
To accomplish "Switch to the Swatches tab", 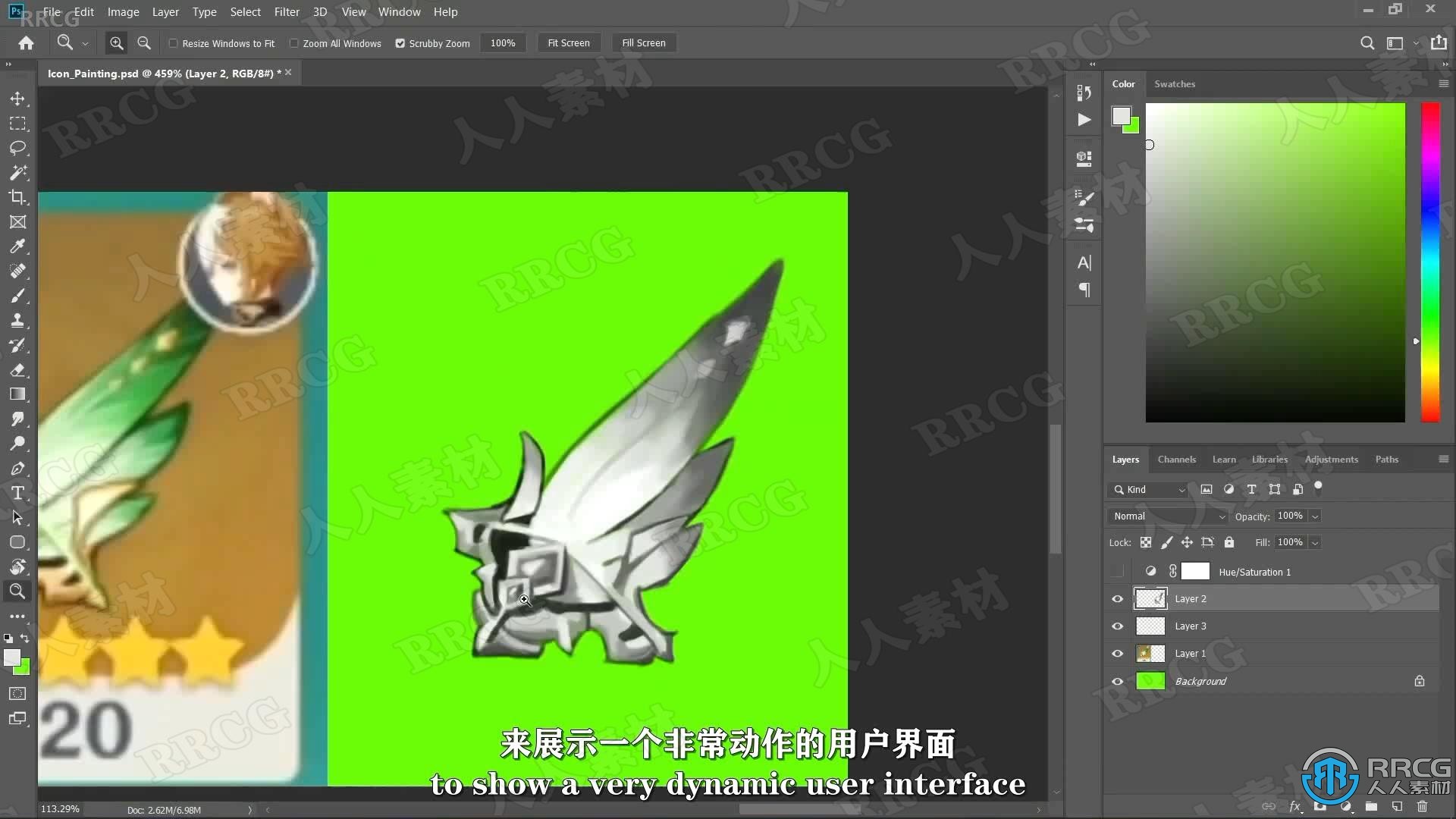I will tap(1175, 84).
